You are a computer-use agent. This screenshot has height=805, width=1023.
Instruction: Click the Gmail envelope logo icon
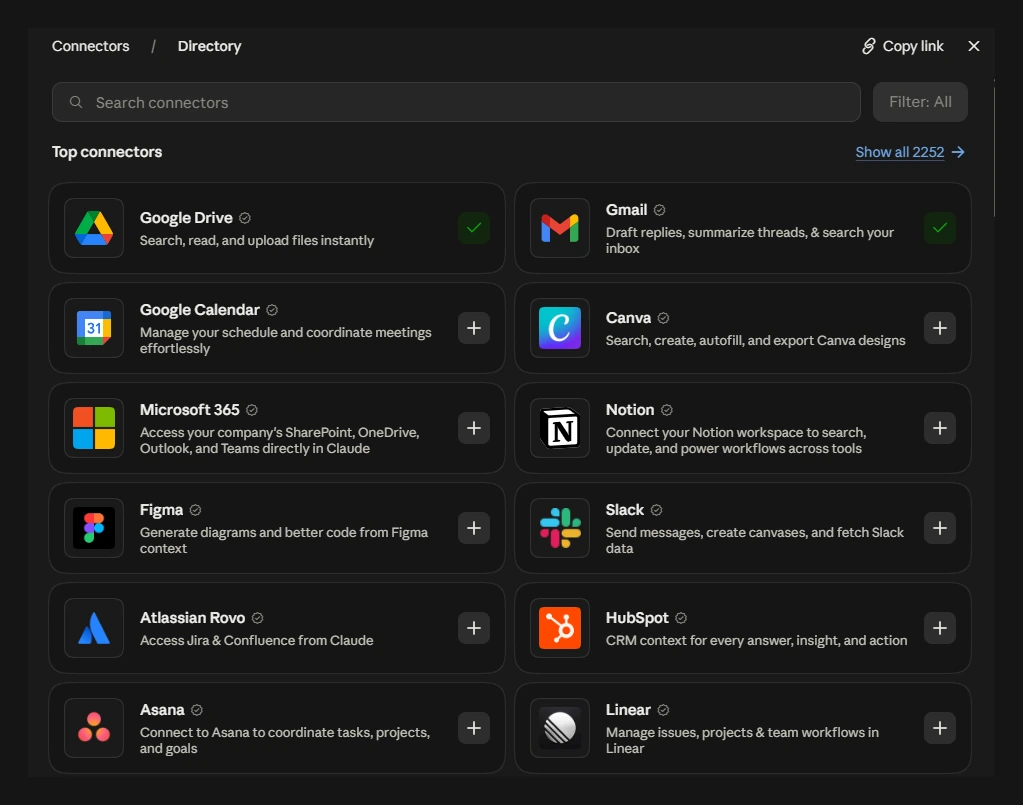[x=560, y=228]
